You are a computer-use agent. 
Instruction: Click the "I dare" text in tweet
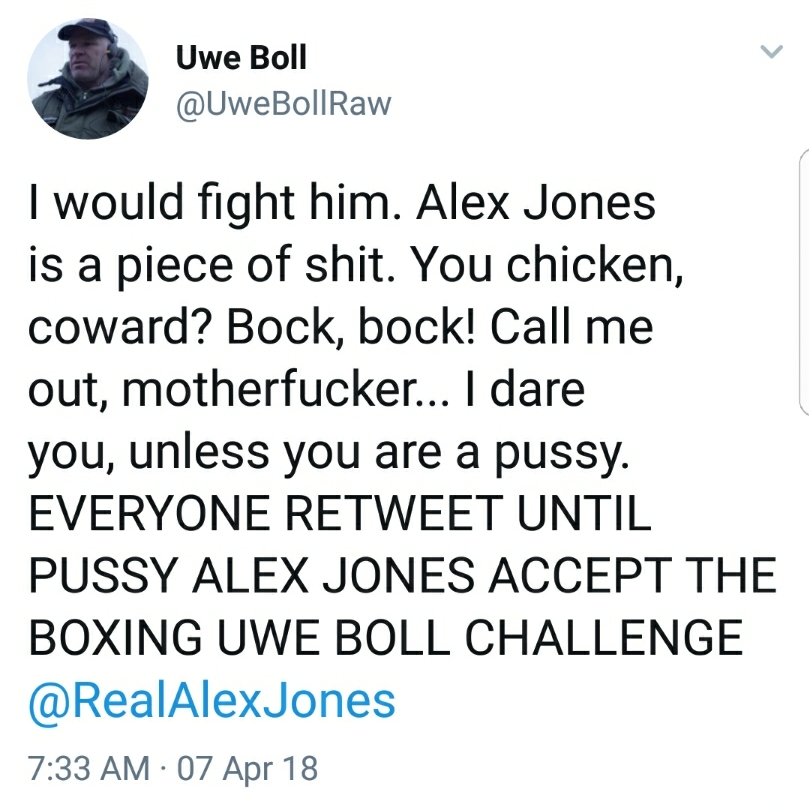tap(525, 389)
